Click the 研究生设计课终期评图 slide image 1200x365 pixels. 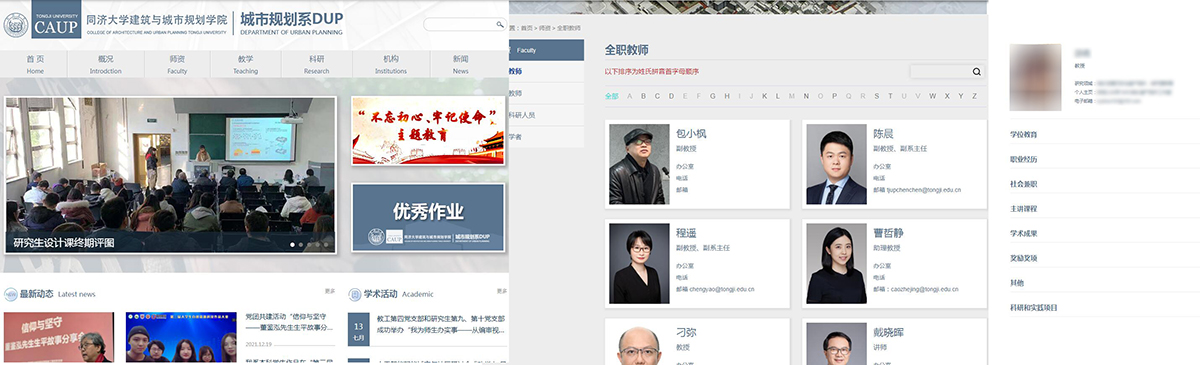tap(170, 174)
